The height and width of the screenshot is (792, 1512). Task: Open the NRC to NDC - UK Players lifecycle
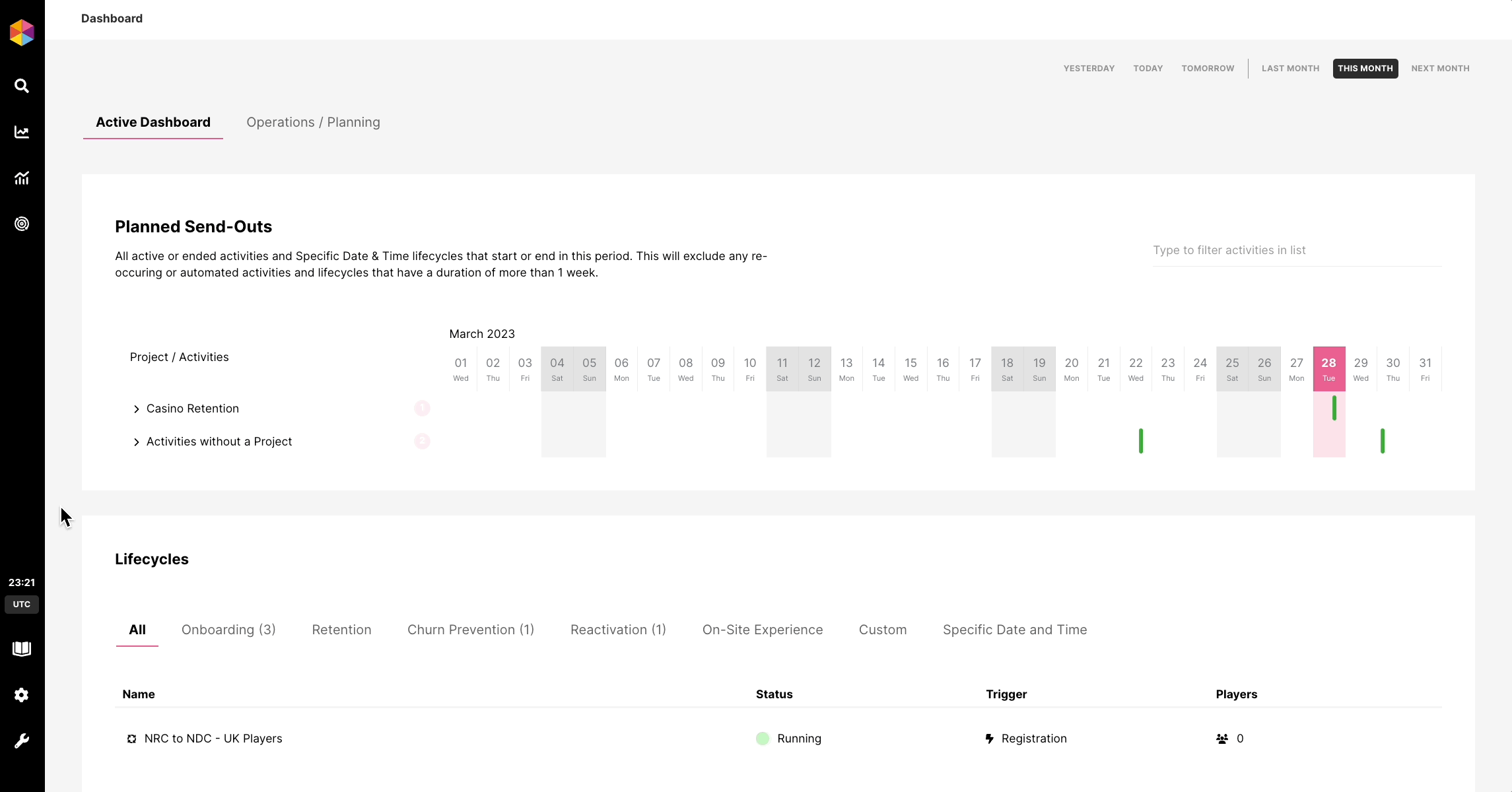point(213,739)
